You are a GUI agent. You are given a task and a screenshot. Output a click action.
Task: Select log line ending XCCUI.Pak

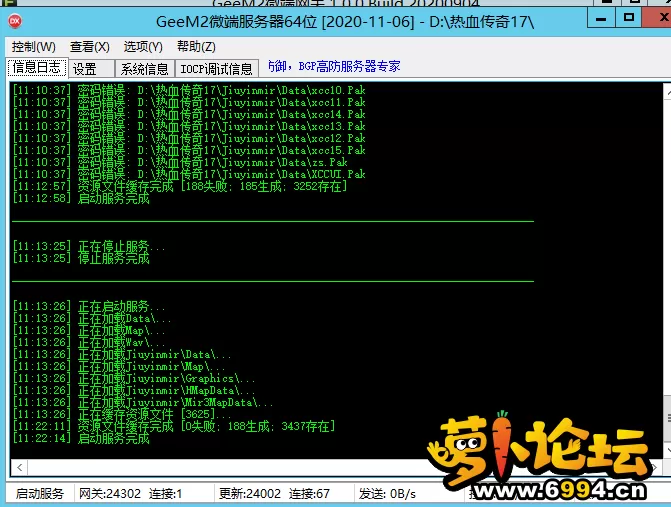[x=189, y=174]
